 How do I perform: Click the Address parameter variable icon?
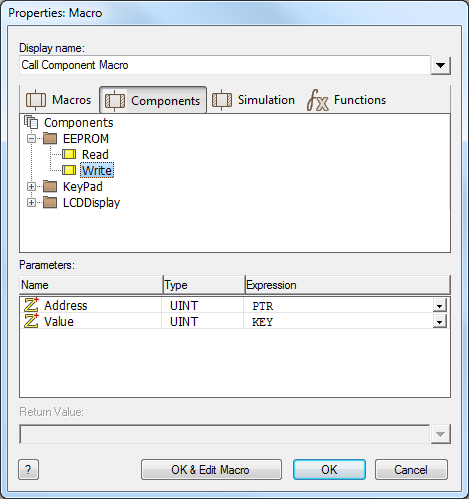coord(31,305)
